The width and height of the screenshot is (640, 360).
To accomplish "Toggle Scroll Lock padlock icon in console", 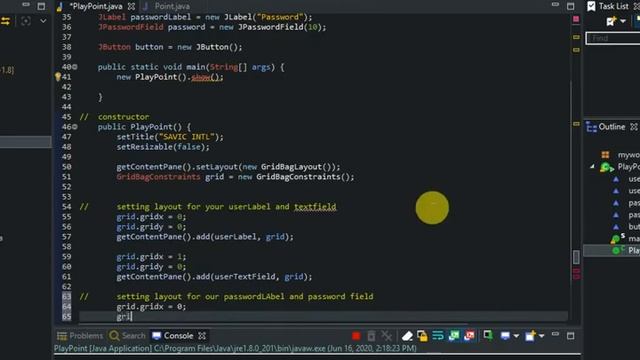I will pyautogui.click(x=422, y=336).
